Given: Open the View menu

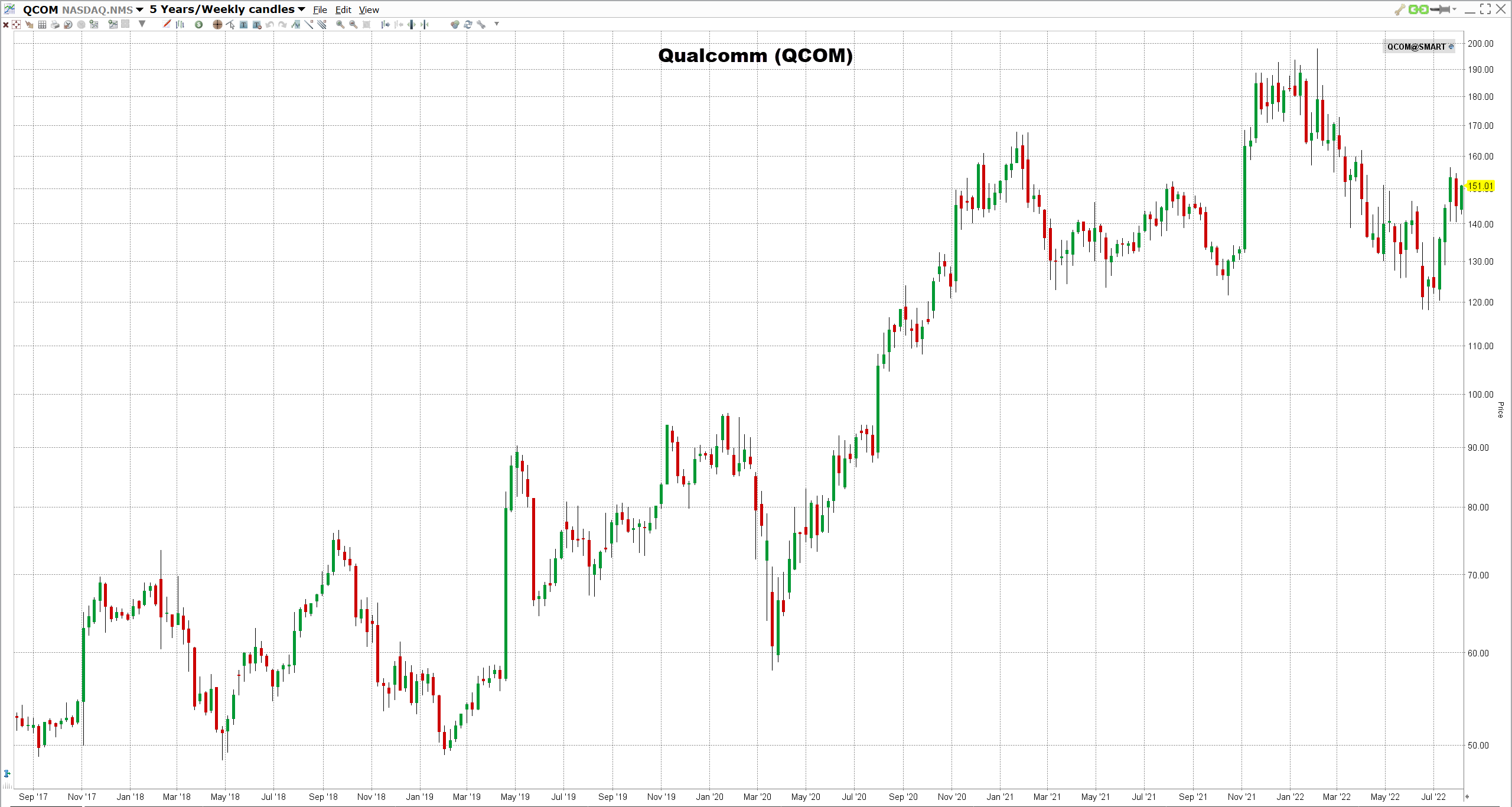Looking at the screenshot, I should click(x=369, y=10).
